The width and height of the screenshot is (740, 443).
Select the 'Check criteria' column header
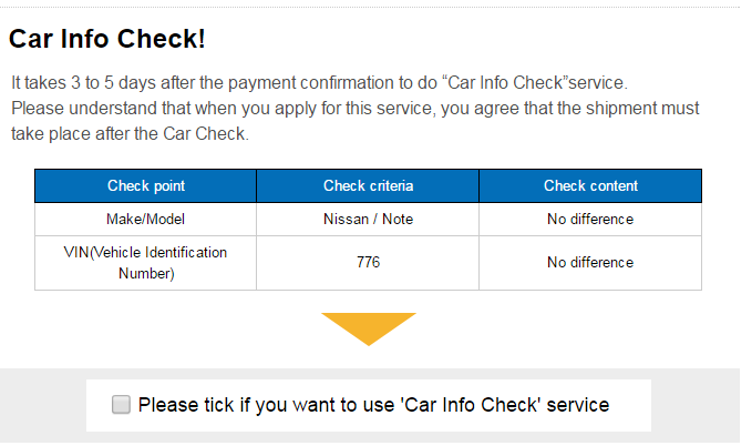[368, 186]
